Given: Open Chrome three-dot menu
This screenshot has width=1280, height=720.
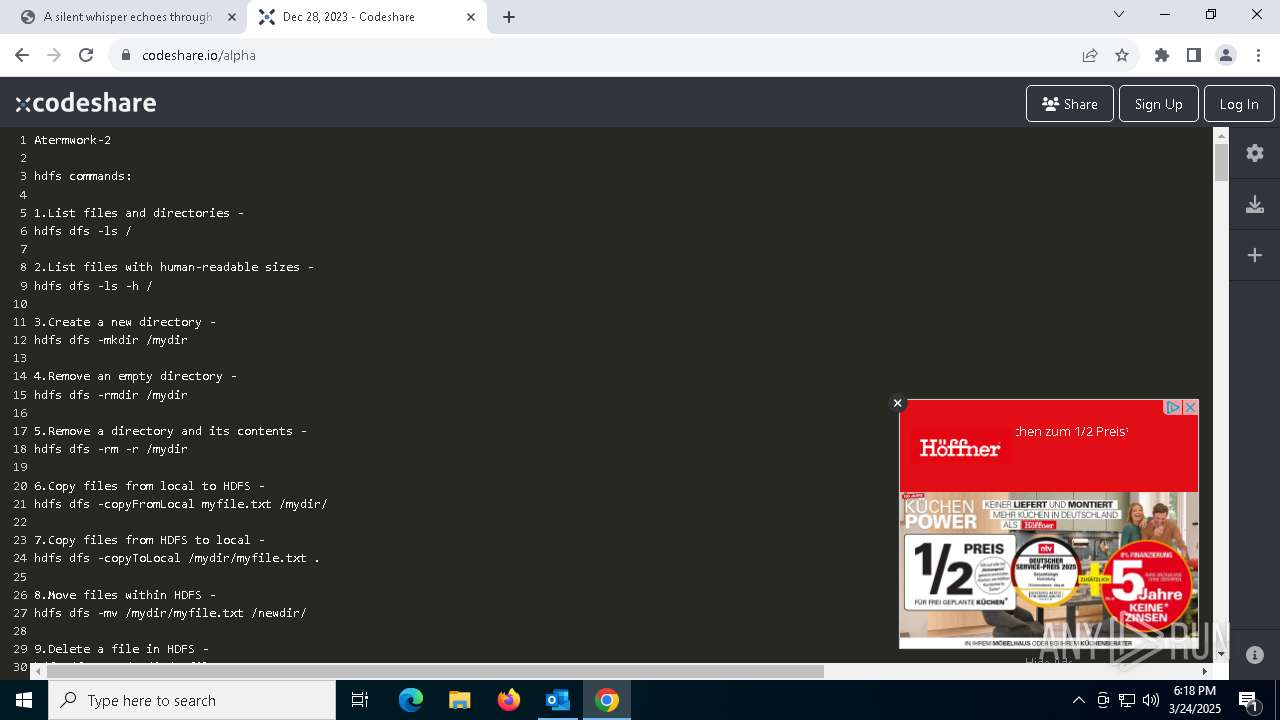Looking at the screenshot, I should (x=1257, y=55).
